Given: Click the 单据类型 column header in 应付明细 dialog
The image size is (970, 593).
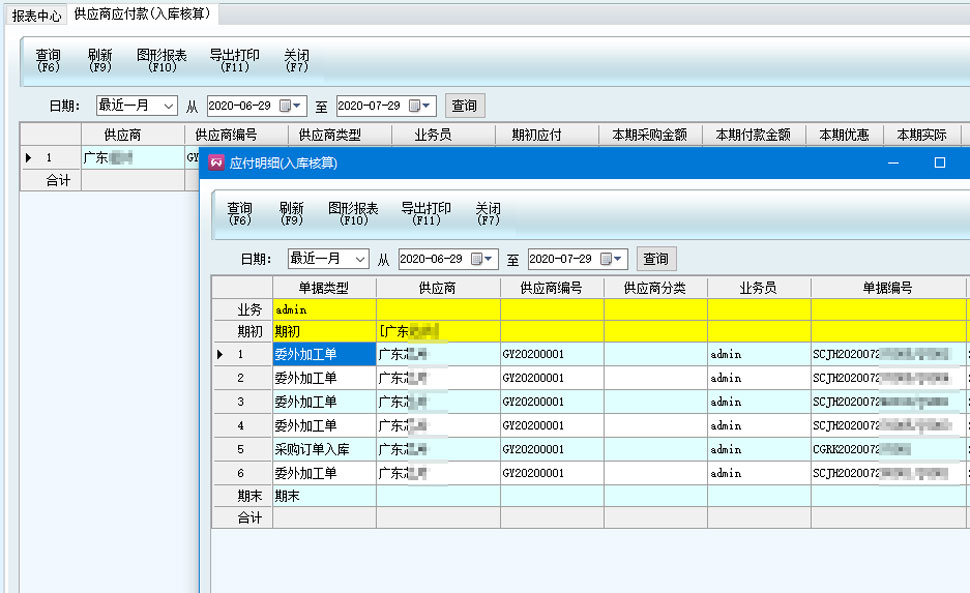Looking at the screenshot, I should click(324, 288).
